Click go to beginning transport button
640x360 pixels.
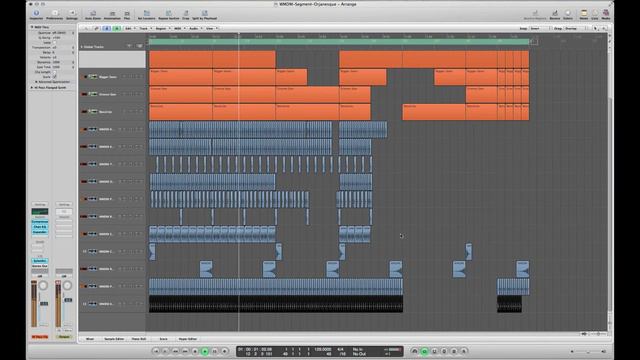click(156, 351)
